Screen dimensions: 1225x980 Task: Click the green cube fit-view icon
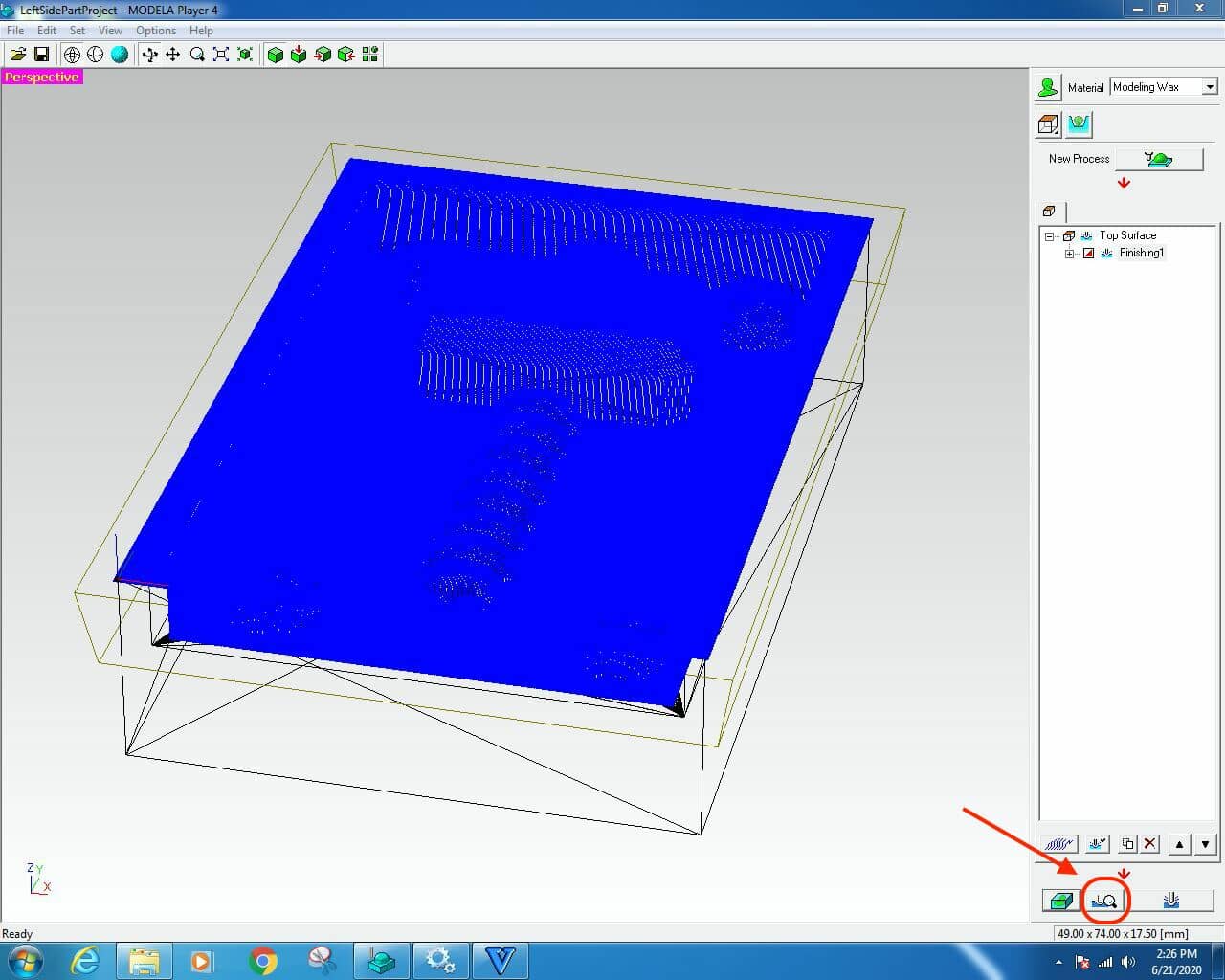coord(245,55)
